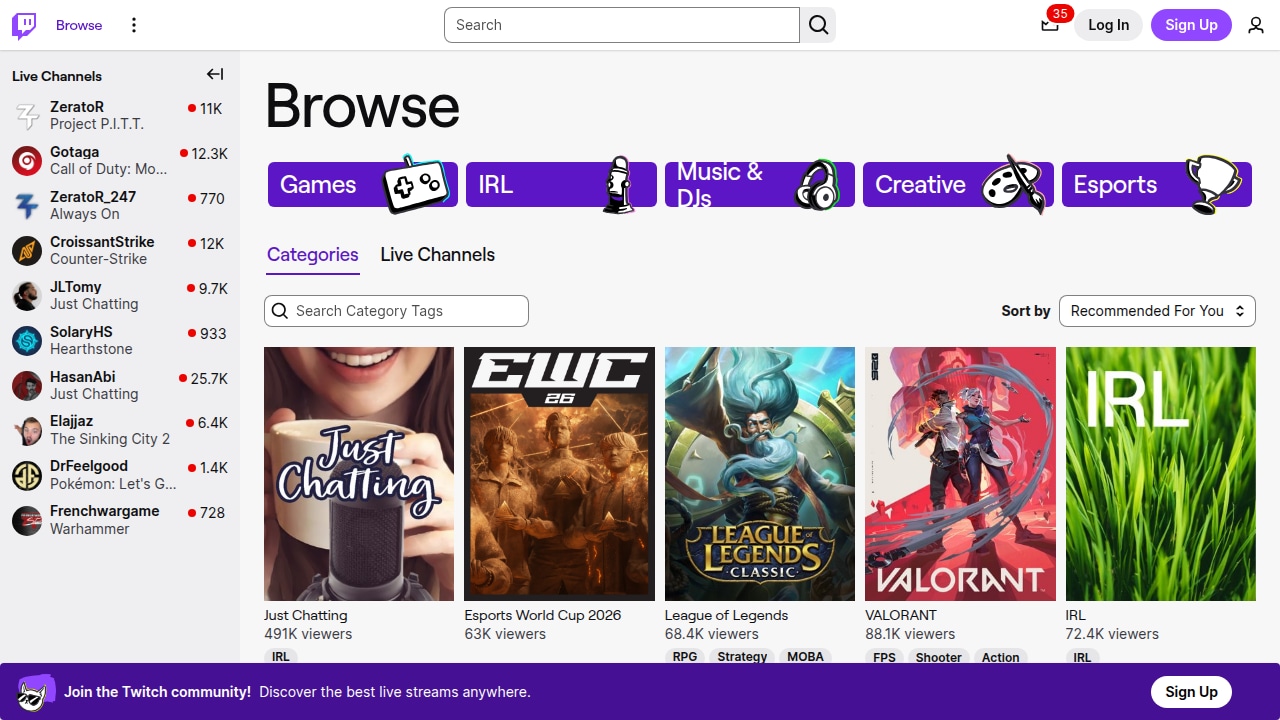Select the FPS tag under VALORANT
Screen dimensions: 1280x720
pos(884,657)
